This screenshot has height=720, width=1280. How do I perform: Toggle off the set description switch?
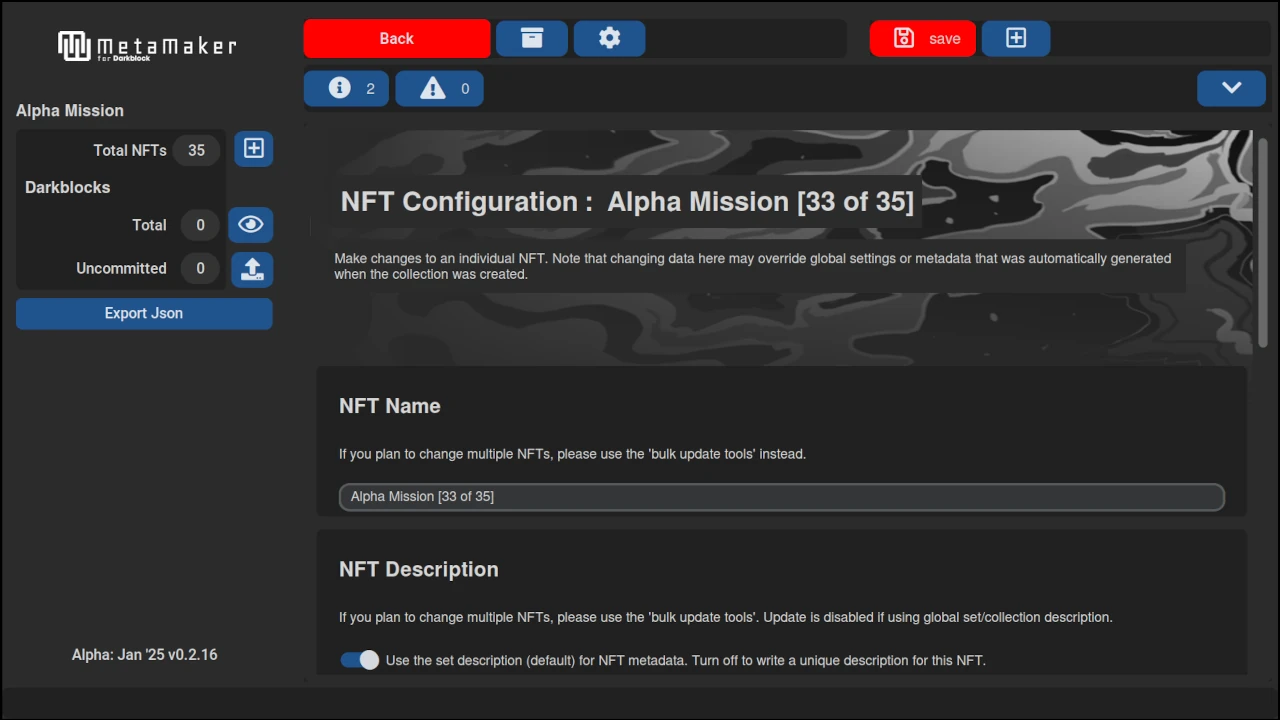[x=360, y=660]
